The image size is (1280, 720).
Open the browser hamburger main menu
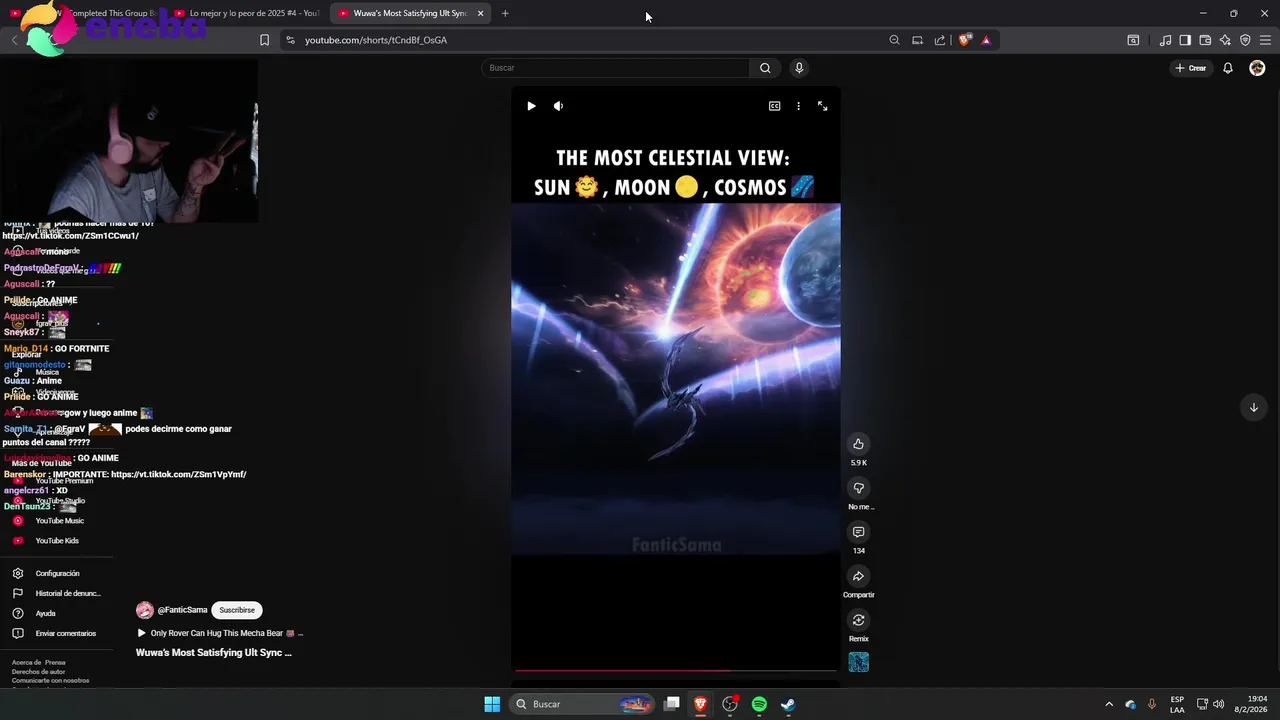1265,40
